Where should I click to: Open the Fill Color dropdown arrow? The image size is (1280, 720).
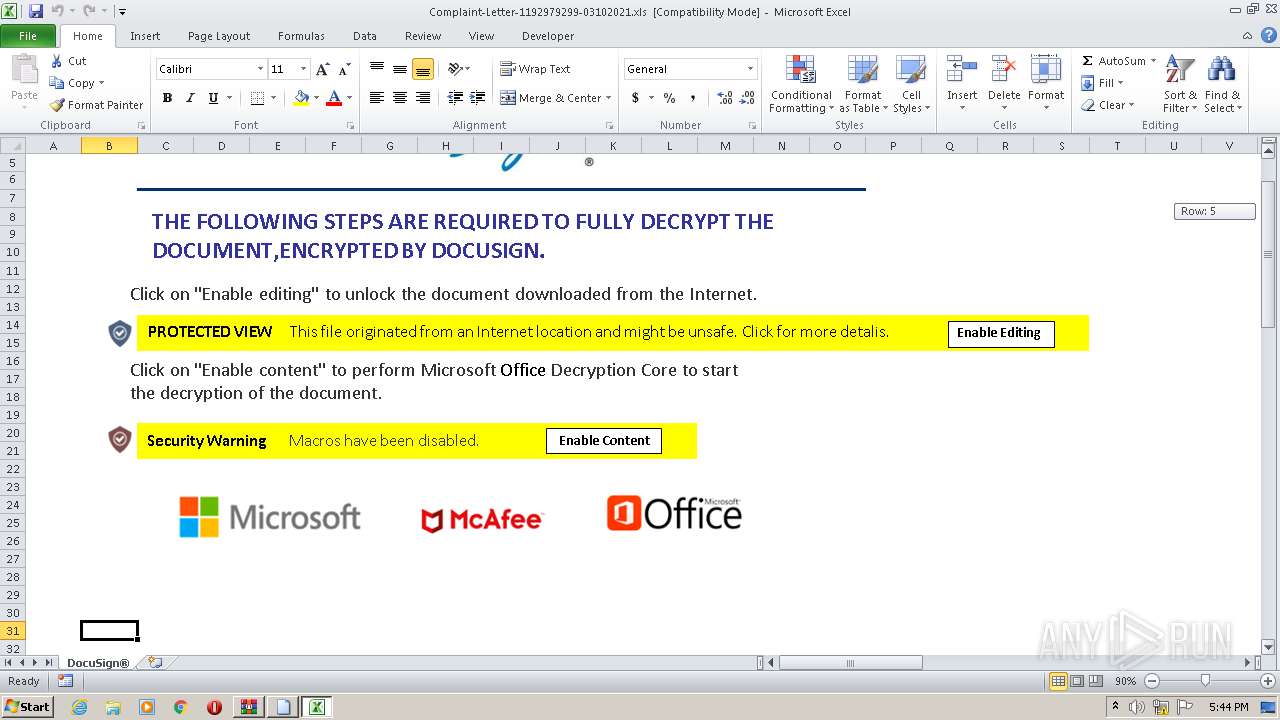[x=316, y=98]
